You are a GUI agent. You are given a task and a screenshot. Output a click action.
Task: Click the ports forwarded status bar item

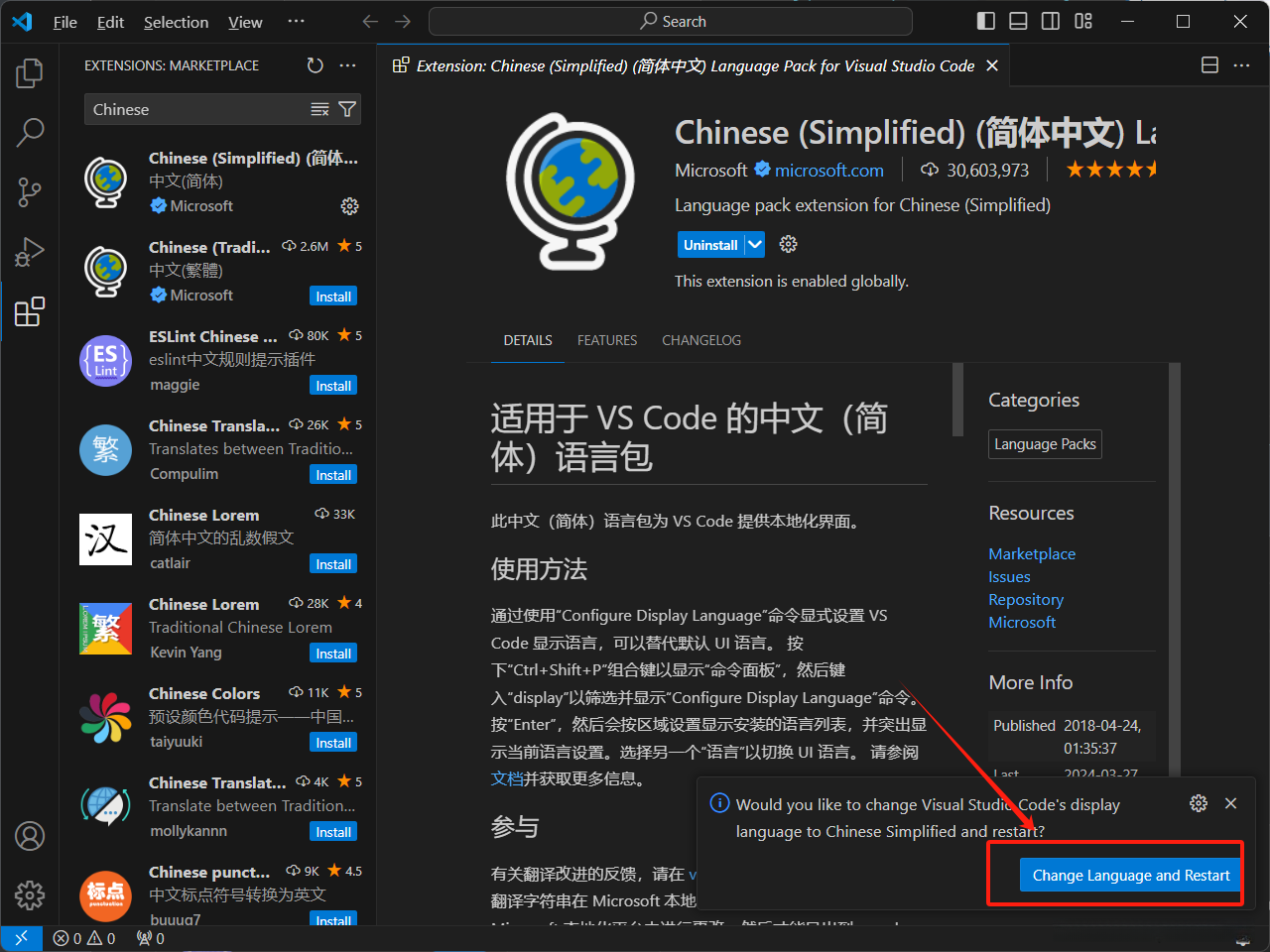[150, 938]
